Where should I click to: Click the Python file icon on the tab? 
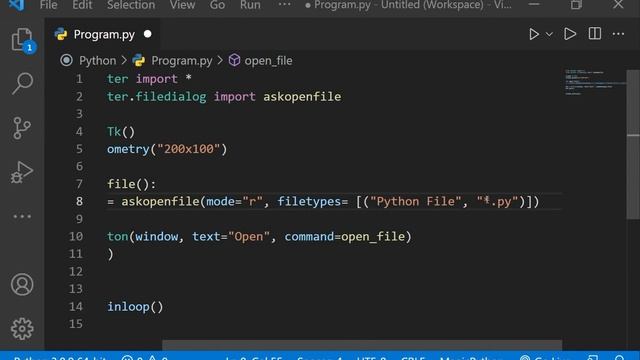point(61,34)
